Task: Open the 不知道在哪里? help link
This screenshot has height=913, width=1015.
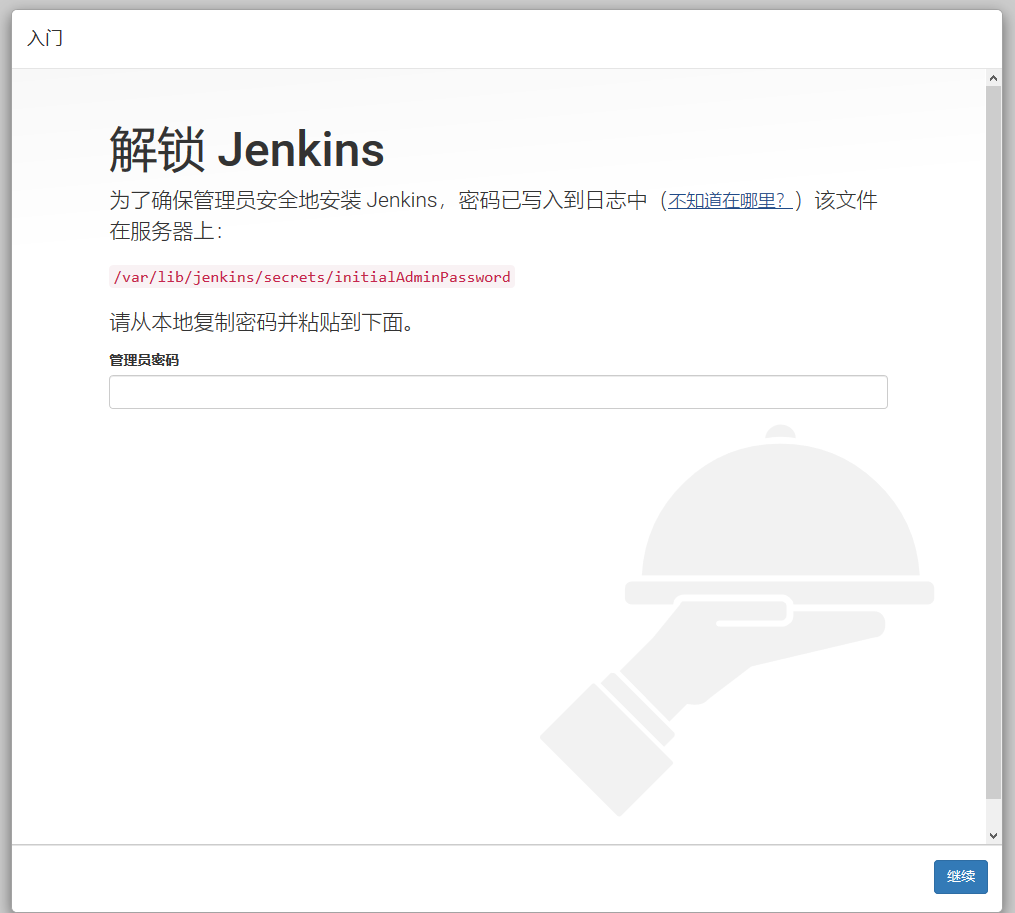Action: [x=730, y=201]
